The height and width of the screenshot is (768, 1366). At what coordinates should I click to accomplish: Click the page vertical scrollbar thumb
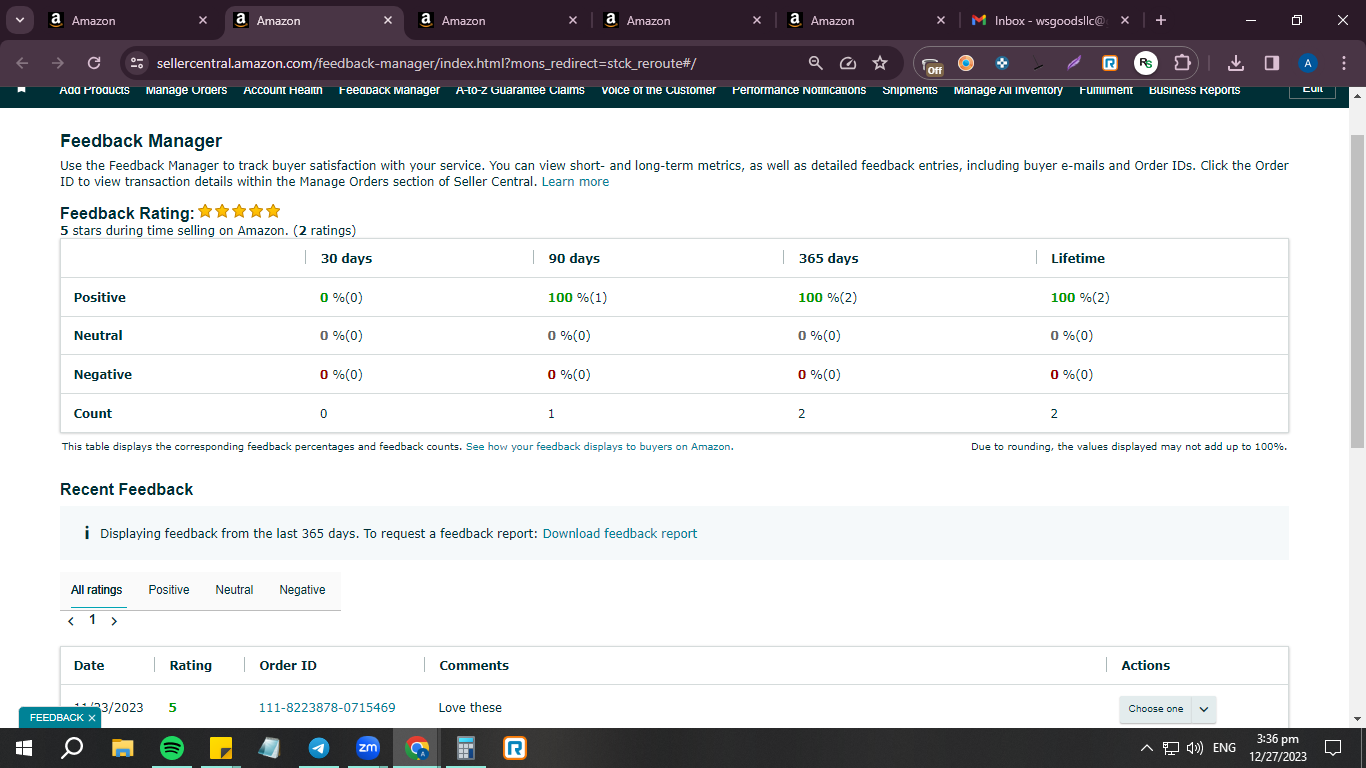1357,290
